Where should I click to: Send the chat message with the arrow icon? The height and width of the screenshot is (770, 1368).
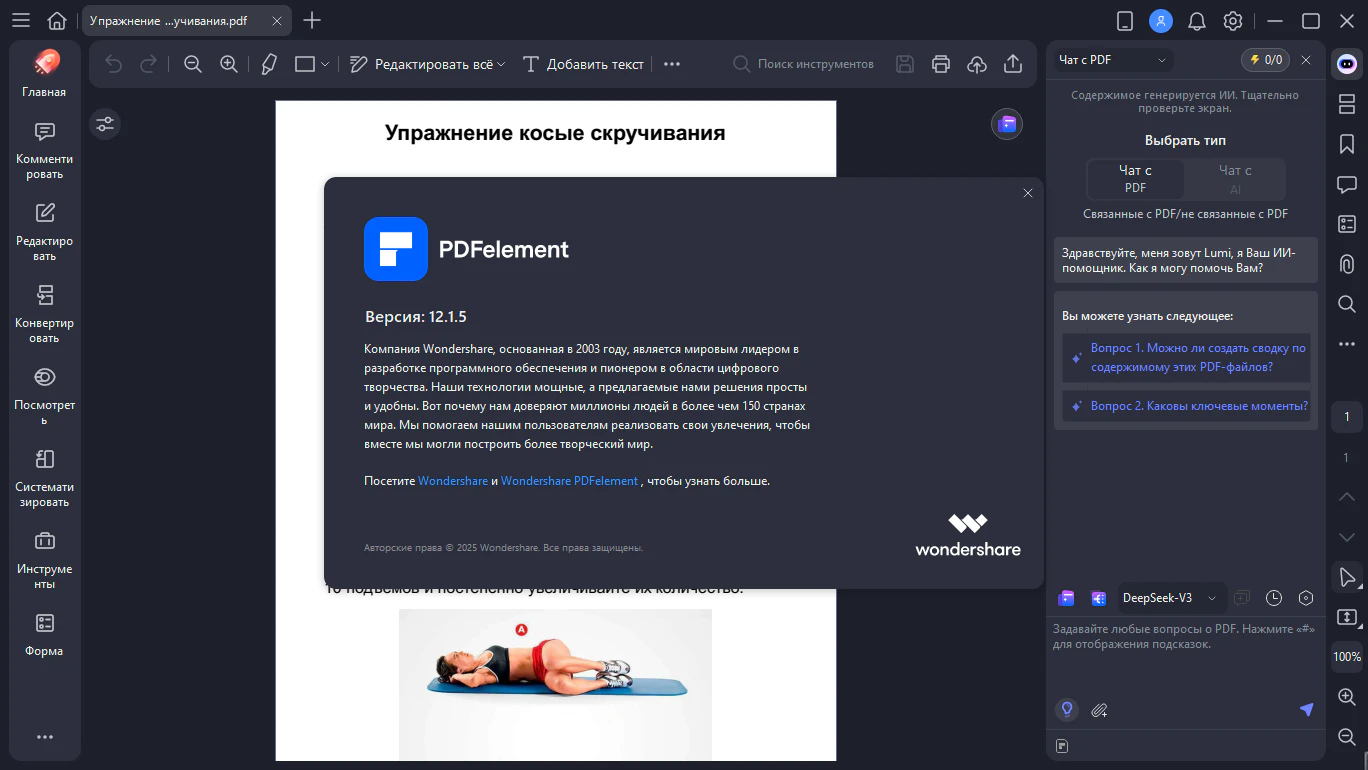(1306, 709)
